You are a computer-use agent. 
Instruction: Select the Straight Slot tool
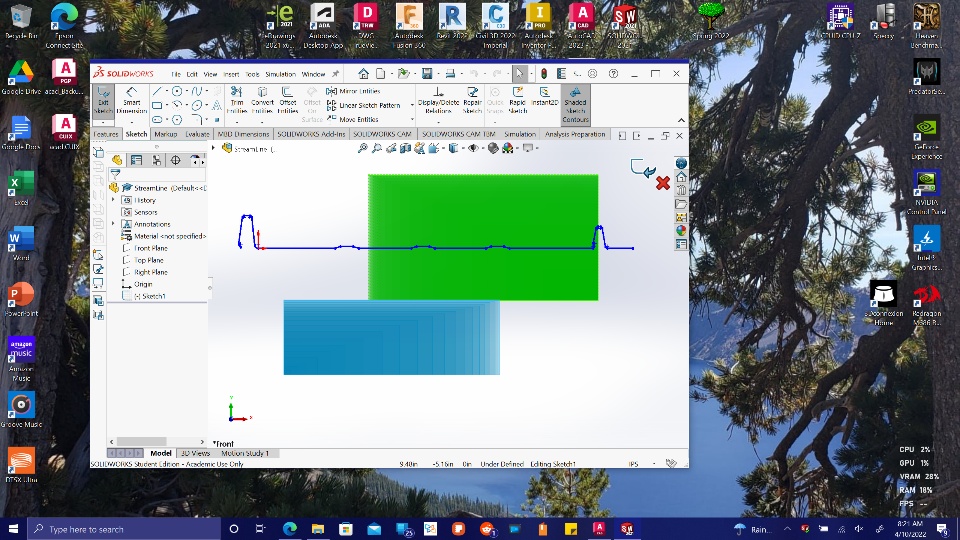pos(157,119)
